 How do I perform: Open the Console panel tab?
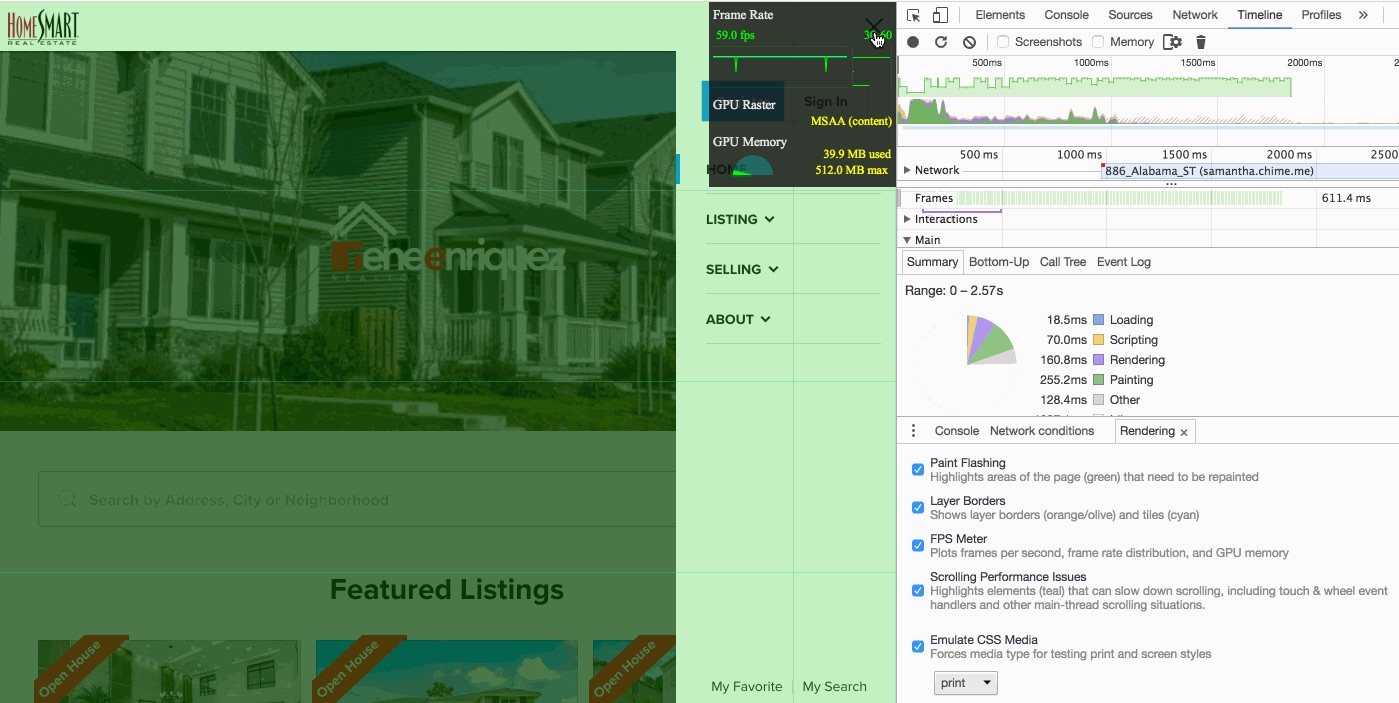click(x=1066, y=15)
